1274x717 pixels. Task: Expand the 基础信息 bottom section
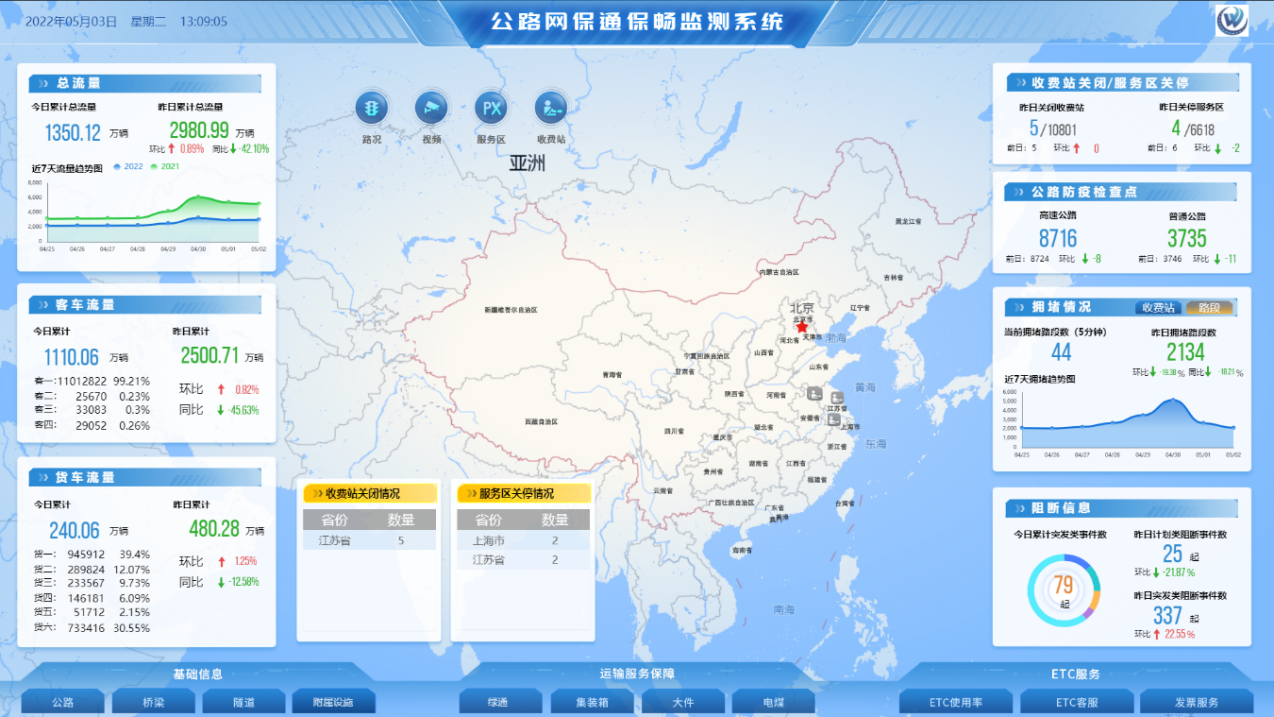point(198,674)
